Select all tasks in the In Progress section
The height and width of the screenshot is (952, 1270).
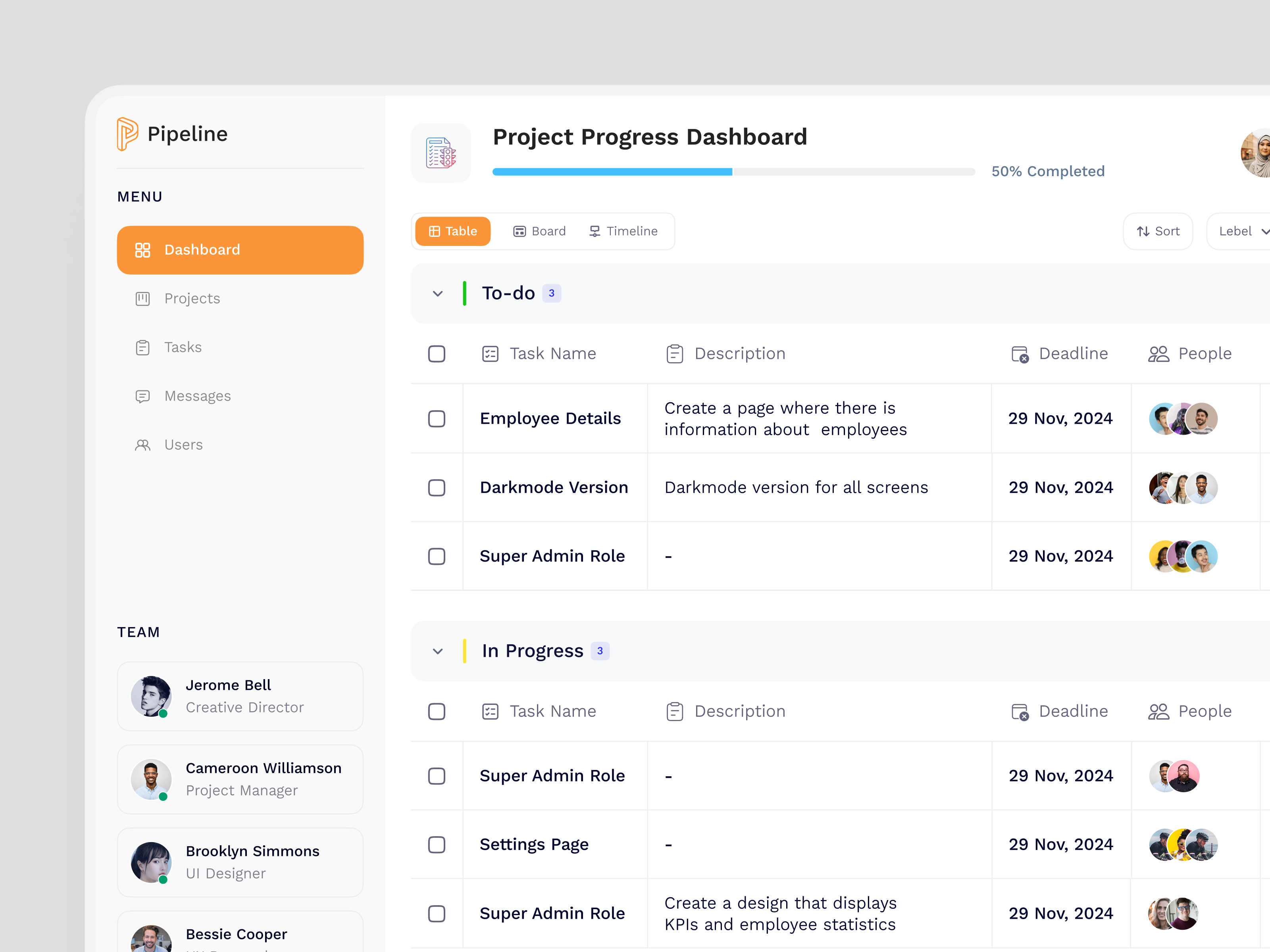coord(437,712)
